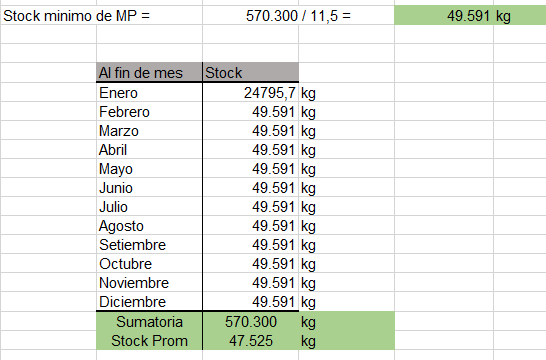Click the Stock Prom value 47.525
This screenshot has height=360, width=546.
[x=250, y=341]
